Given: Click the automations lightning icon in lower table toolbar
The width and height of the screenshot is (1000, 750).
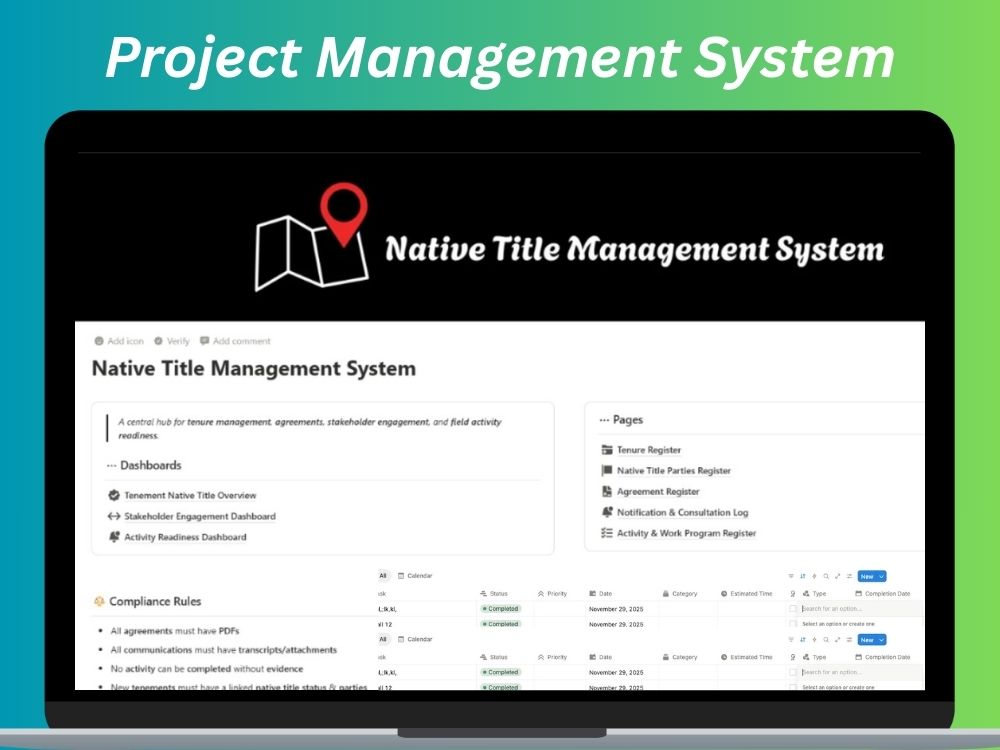Looking at the screenshot, I should 814,640.
